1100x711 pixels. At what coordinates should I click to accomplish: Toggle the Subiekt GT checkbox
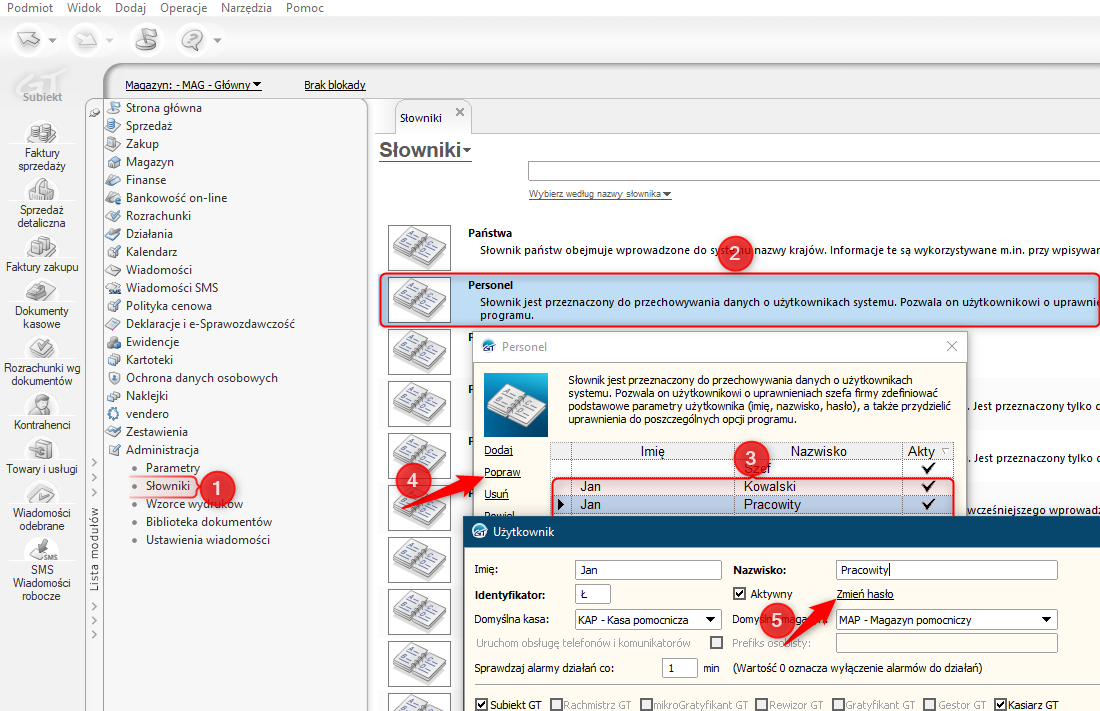tap(481, 704)
